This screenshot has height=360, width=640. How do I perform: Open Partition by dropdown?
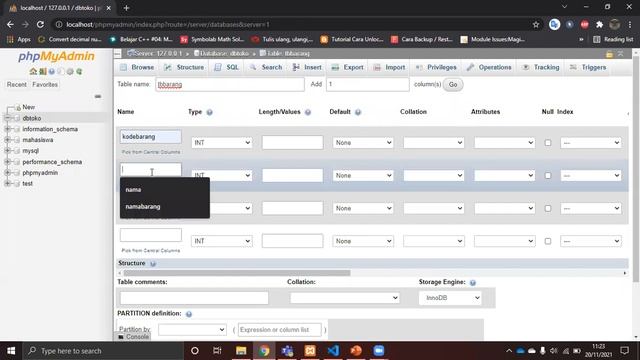(x=192, y=329)
